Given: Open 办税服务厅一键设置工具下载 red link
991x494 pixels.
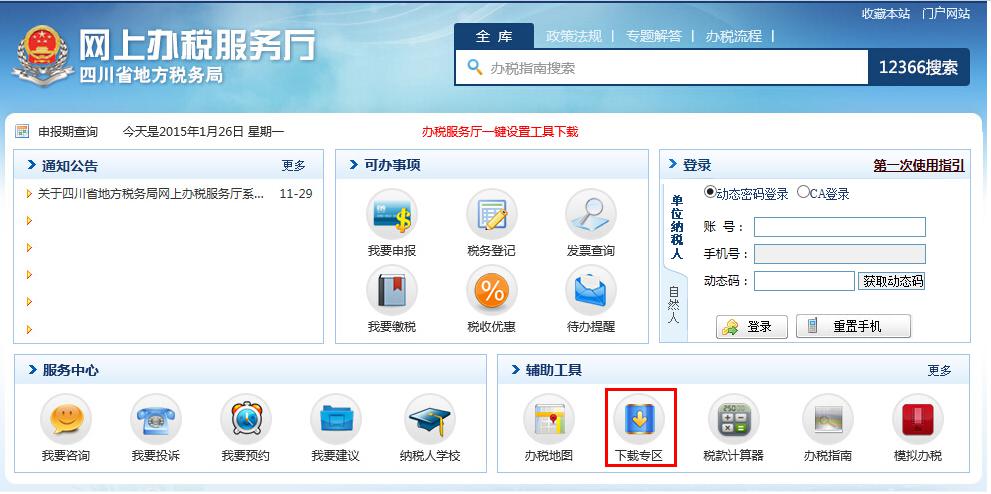Looking at the screenshot, I should tap(500, 131).
